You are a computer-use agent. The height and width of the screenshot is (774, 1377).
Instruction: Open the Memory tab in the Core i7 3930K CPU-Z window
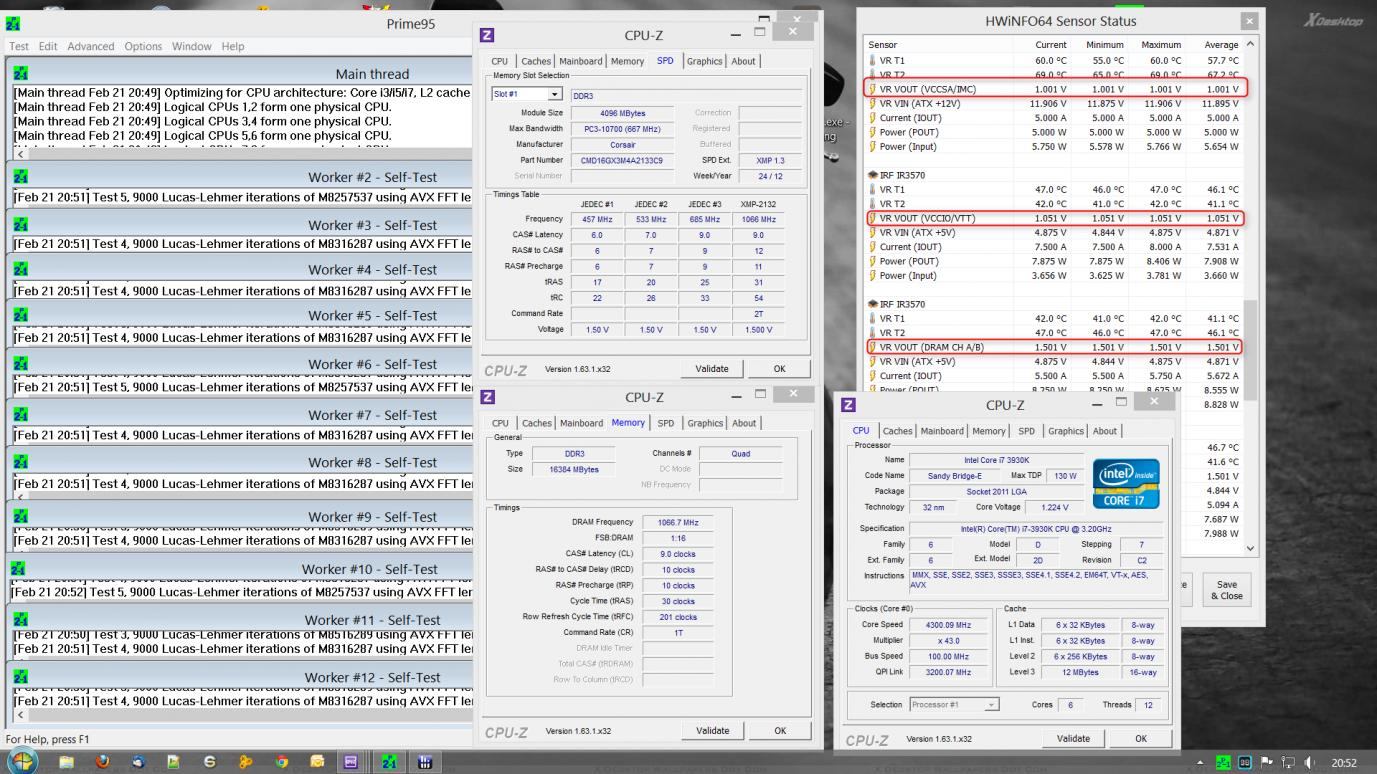[x=990, y=431]
